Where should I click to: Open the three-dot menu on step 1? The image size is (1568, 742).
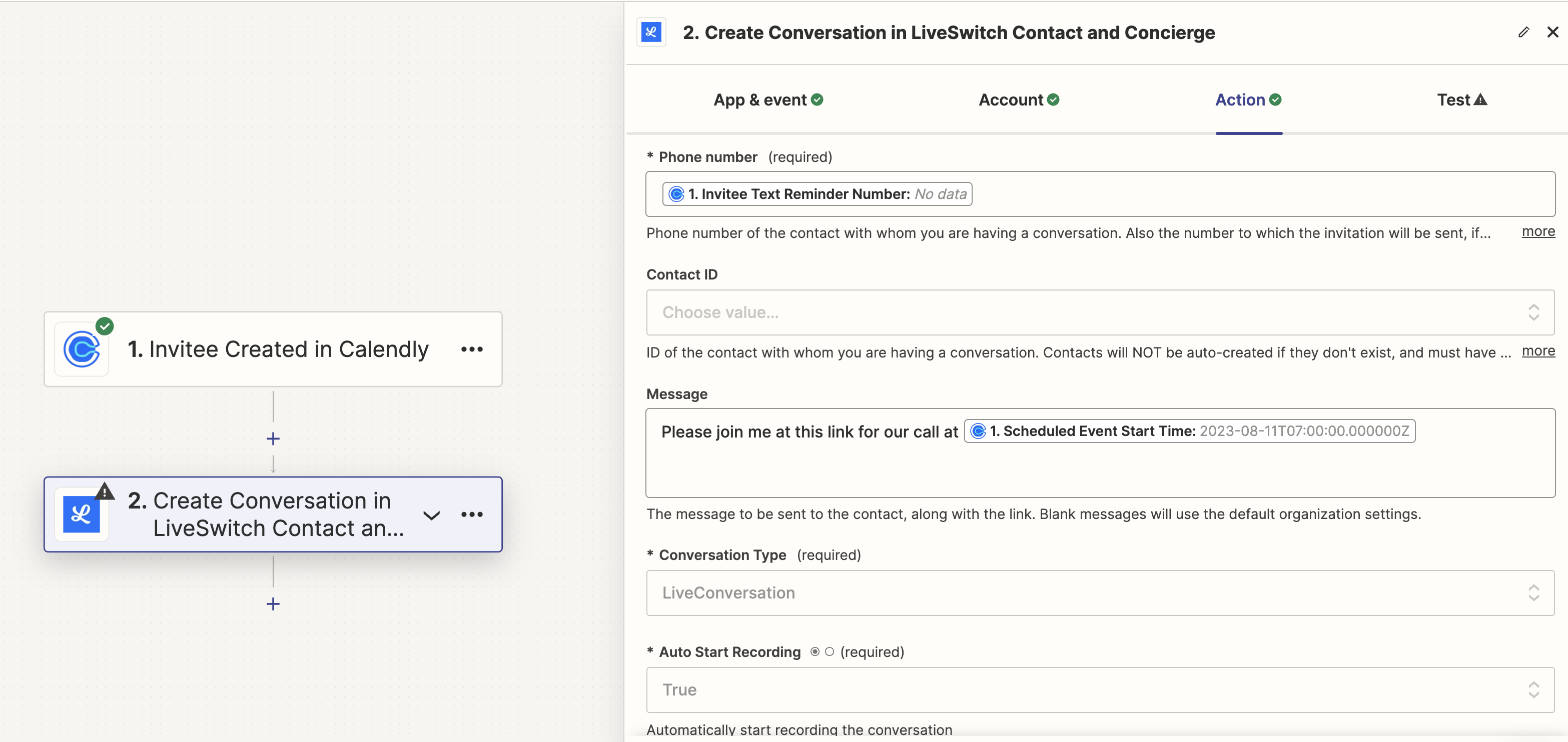coord(472,349)
